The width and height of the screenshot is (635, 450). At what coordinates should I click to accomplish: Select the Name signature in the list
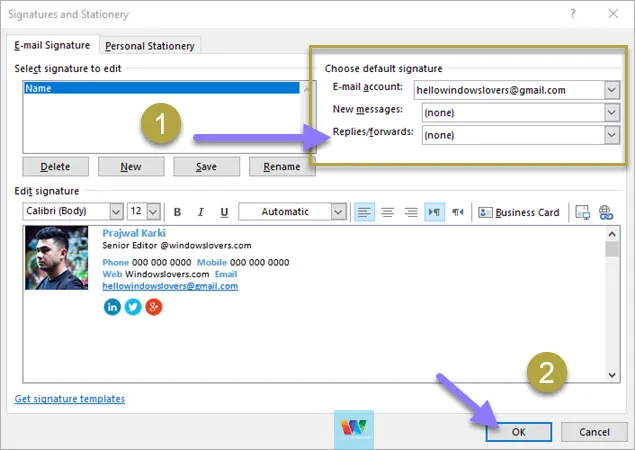pyautogui.click(x=160, y=88)
